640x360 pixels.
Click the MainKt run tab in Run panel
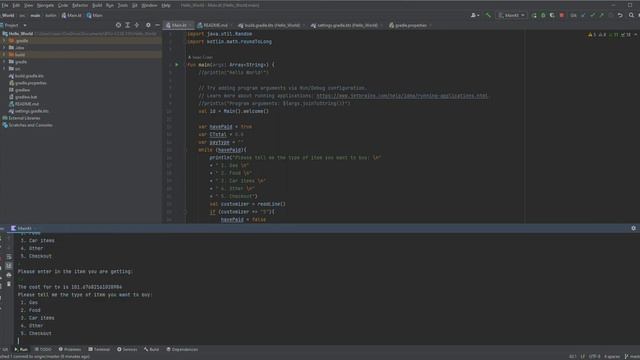tap(24, 228)
